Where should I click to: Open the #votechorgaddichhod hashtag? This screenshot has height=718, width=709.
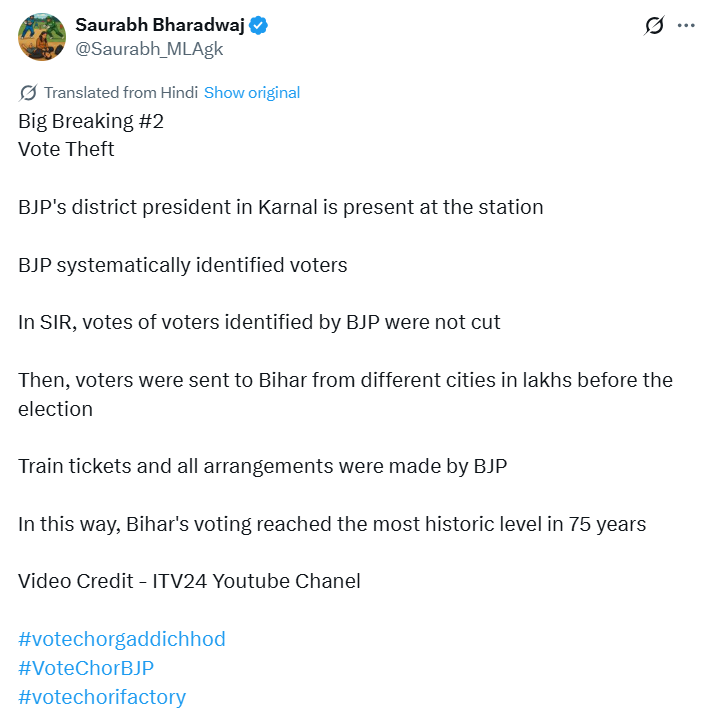click(122, 639)
